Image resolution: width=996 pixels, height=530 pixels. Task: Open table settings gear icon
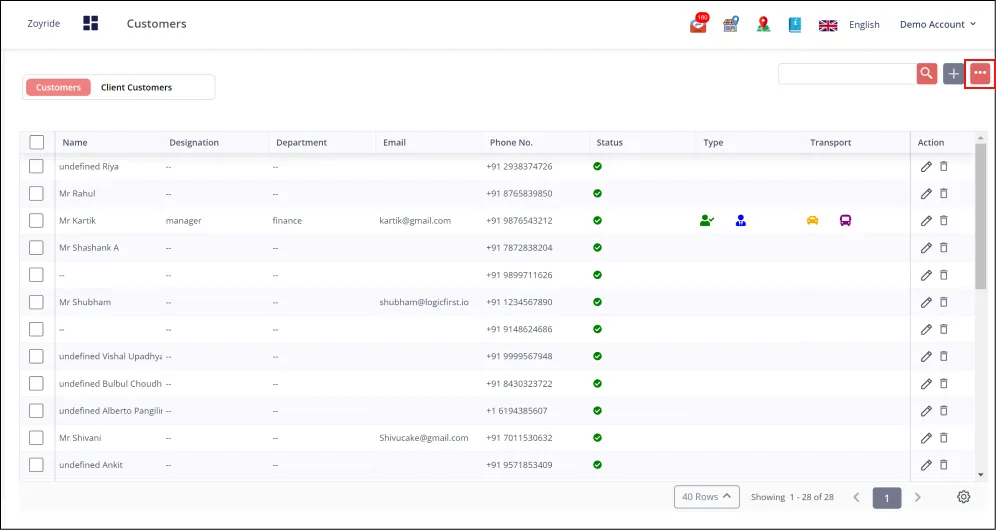[964, 497]
